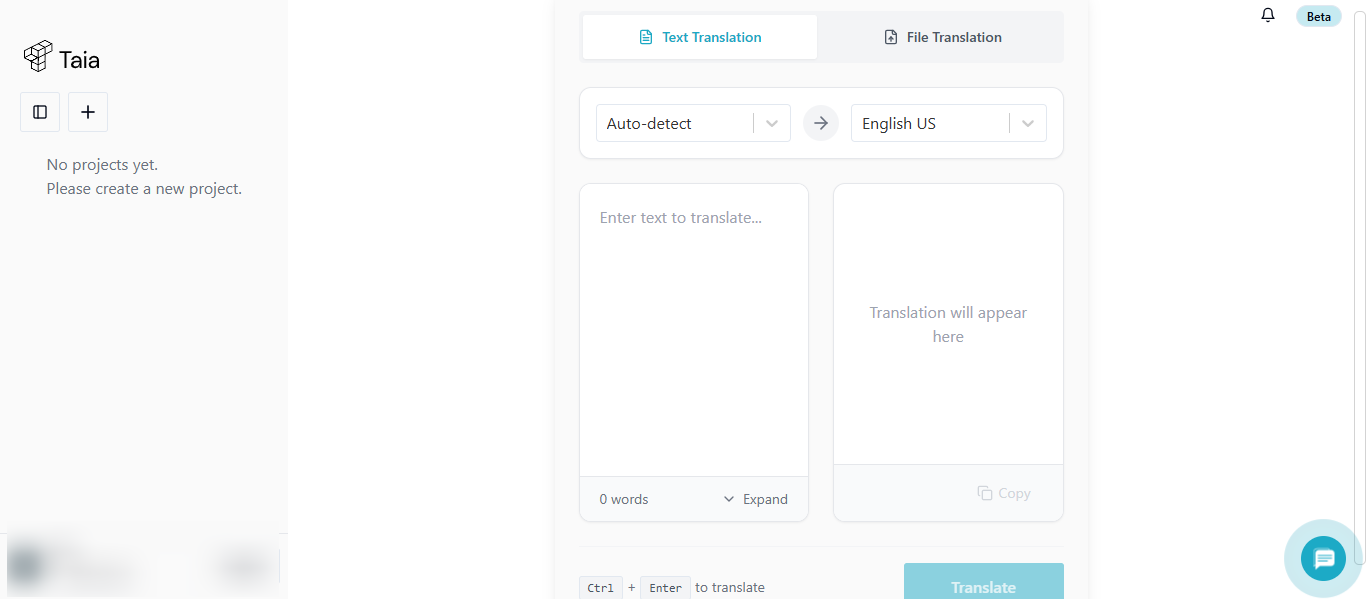Viewport: 1366px width, 599px height.
Task: Click the Beta badge
Action: [1318, 16]
